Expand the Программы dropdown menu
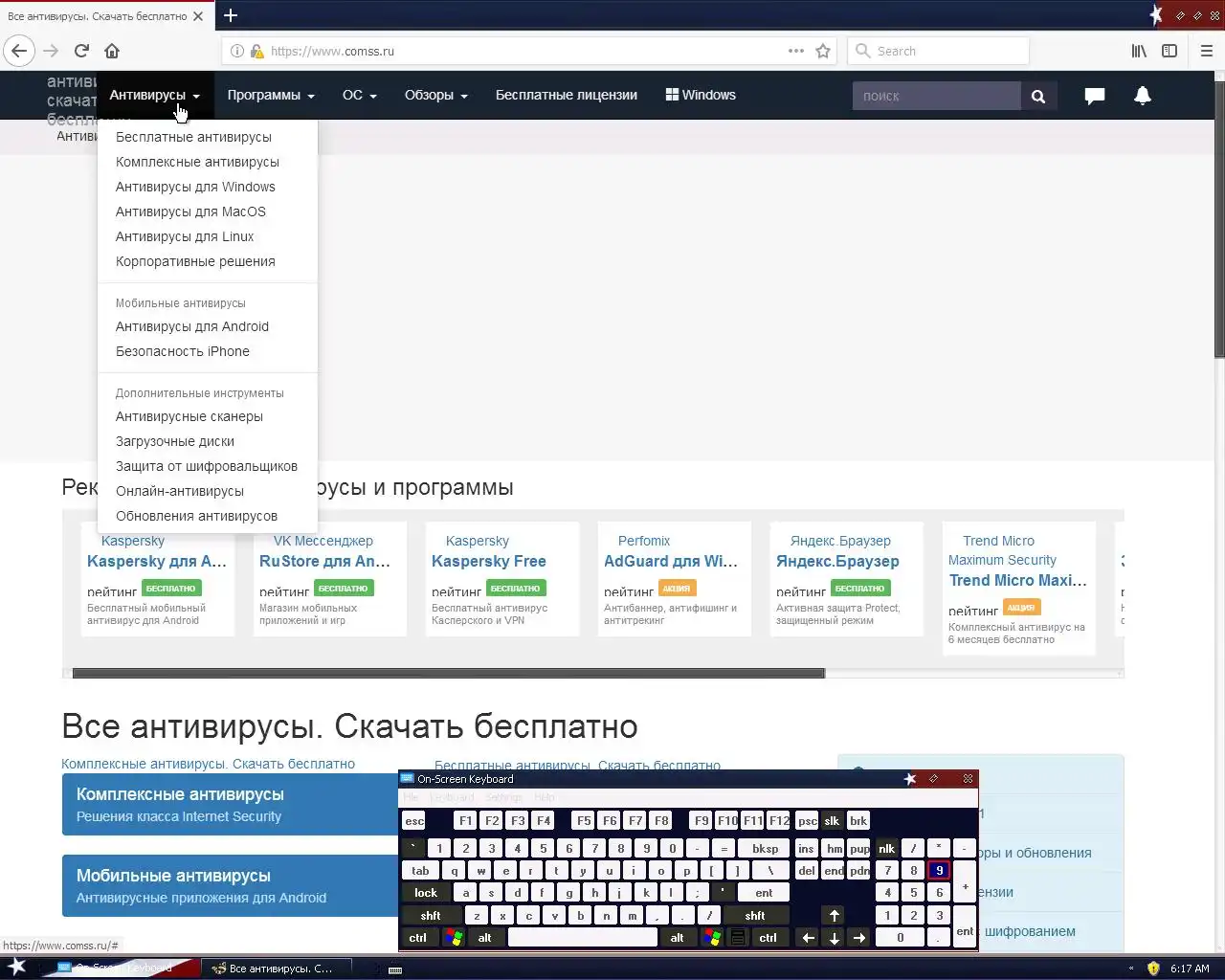The image size is (1225, 980). coord(271,95)
